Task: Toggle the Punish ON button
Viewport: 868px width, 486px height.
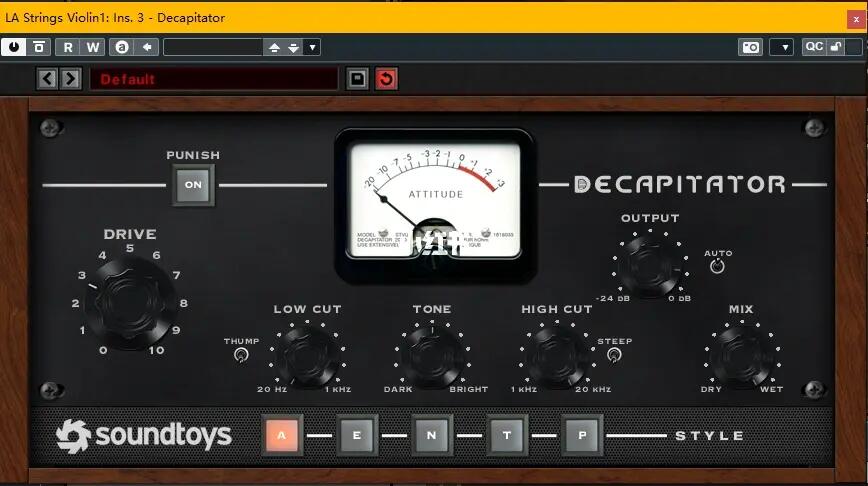Action: coord(193,185)
